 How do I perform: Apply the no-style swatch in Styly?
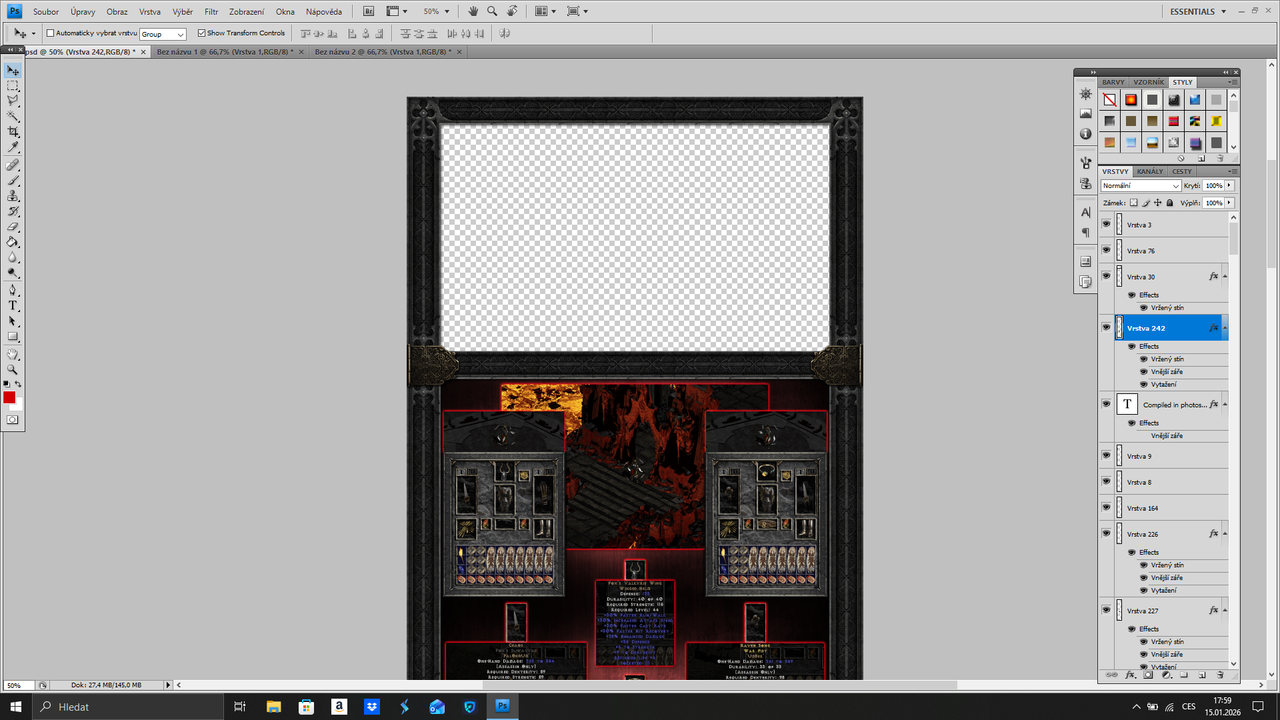click(x=1109, y=100)
